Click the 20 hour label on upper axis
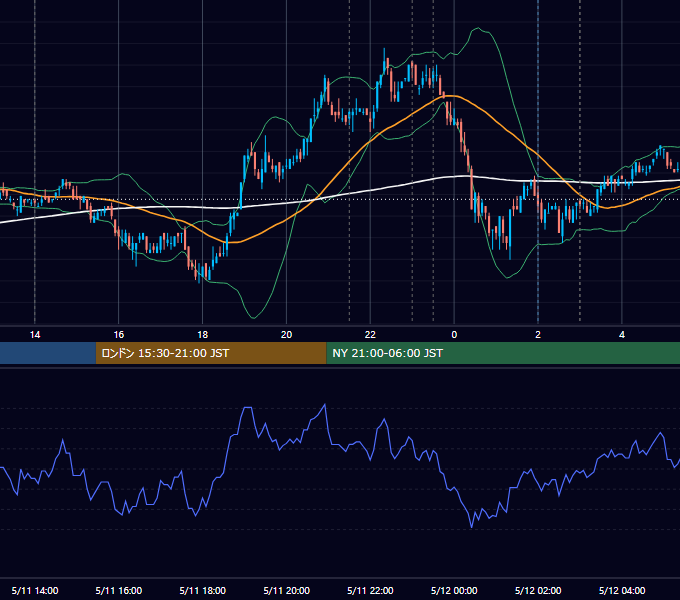 286,335
